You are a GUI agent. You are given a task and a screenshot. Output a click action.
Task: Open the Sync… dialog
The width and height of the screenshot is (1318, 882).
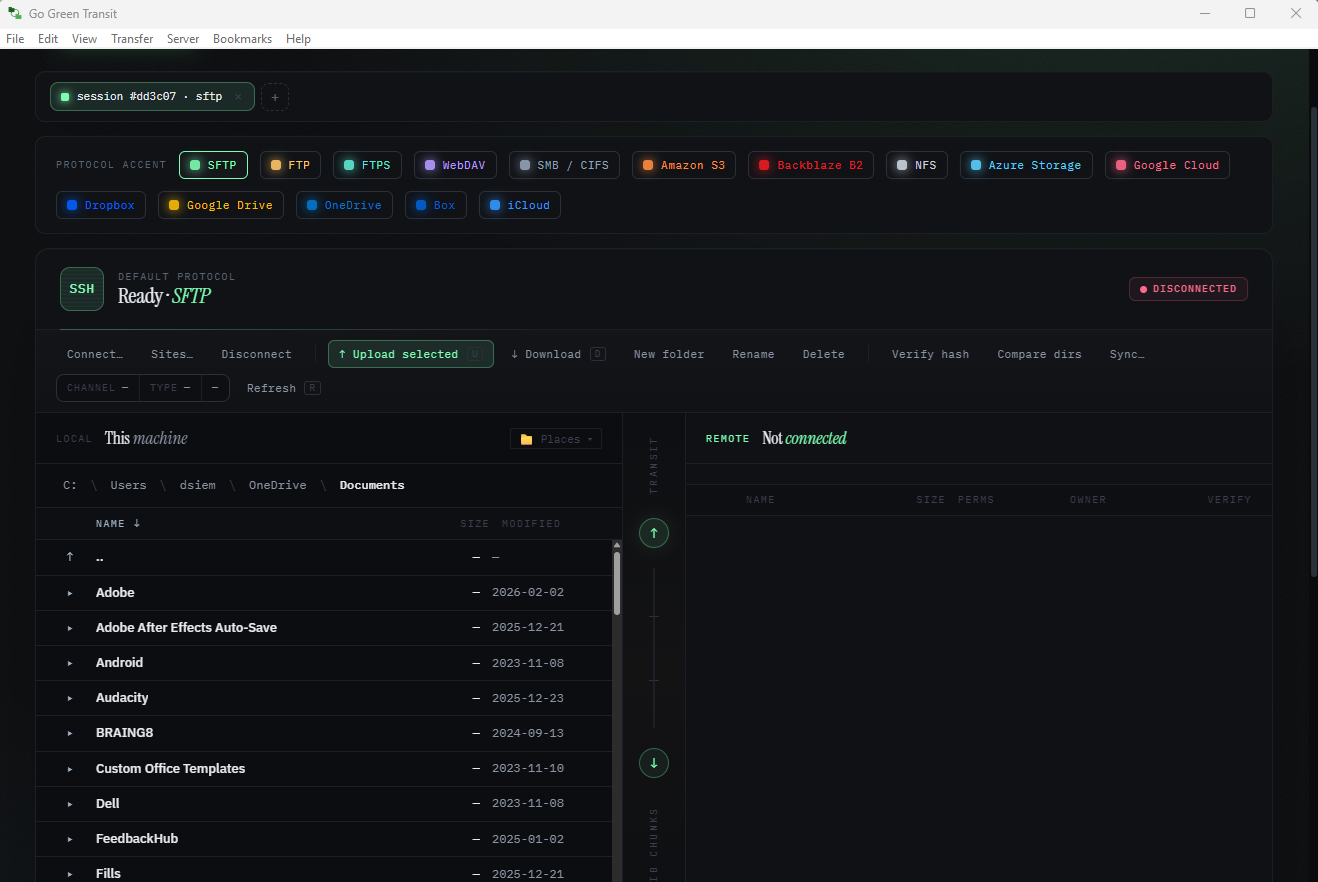point(1127,354)
